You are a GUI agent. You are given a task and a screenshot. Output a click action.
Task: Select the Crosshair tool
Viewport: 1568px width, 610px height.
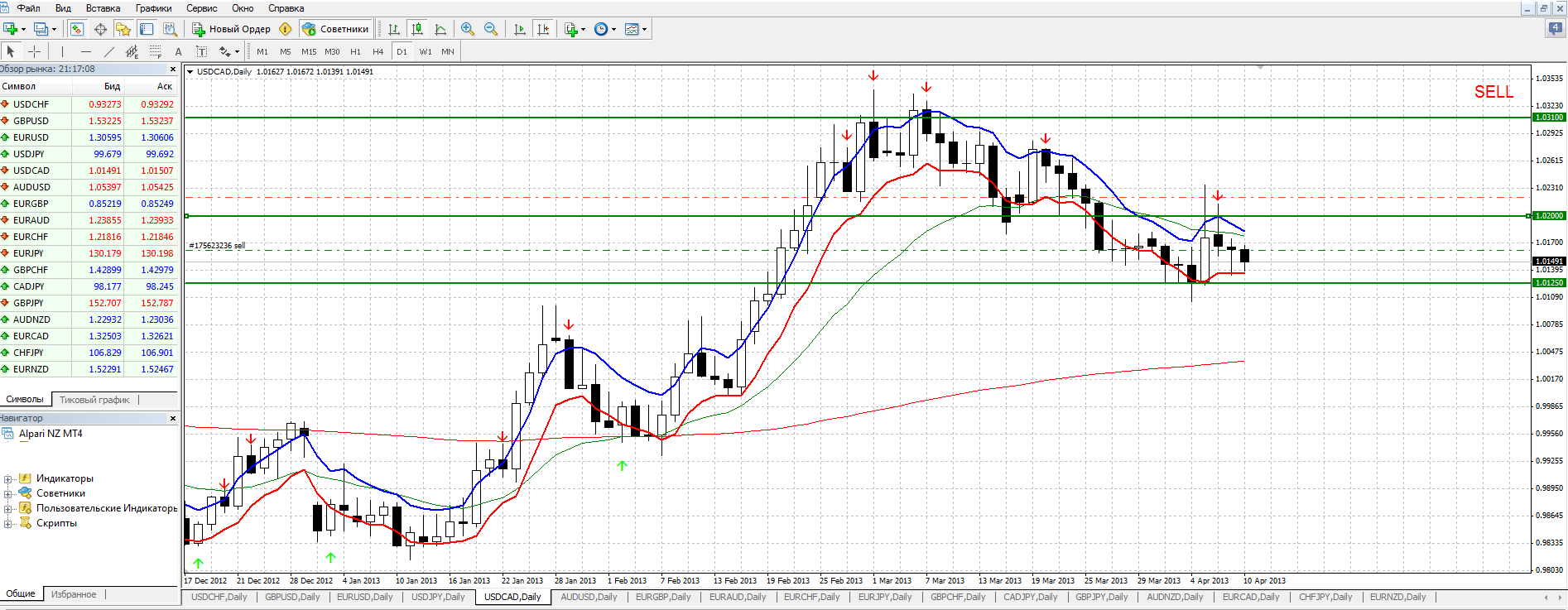tap(34, 51)
